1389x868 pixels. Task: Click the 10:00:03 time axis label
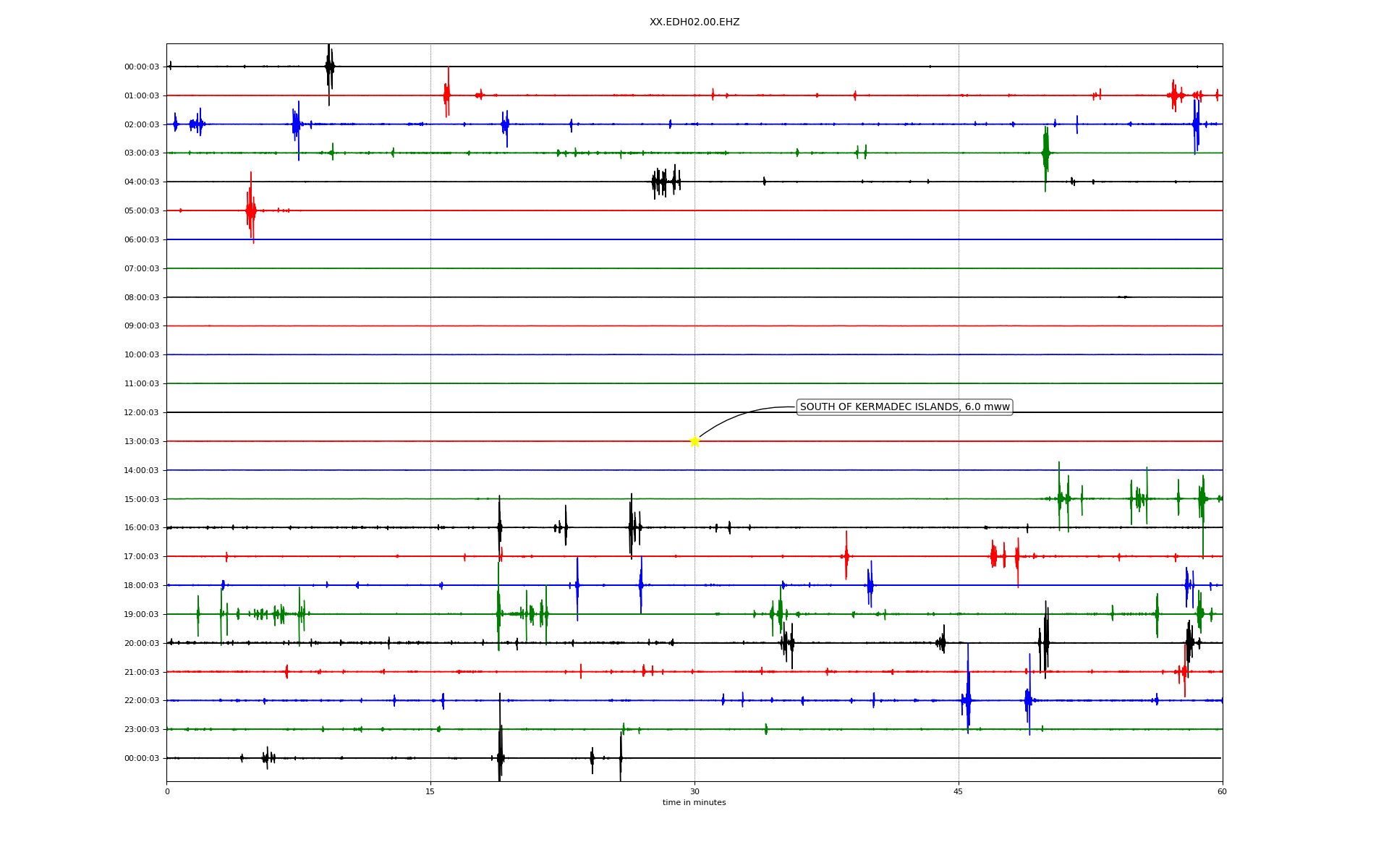coord(142,354)
